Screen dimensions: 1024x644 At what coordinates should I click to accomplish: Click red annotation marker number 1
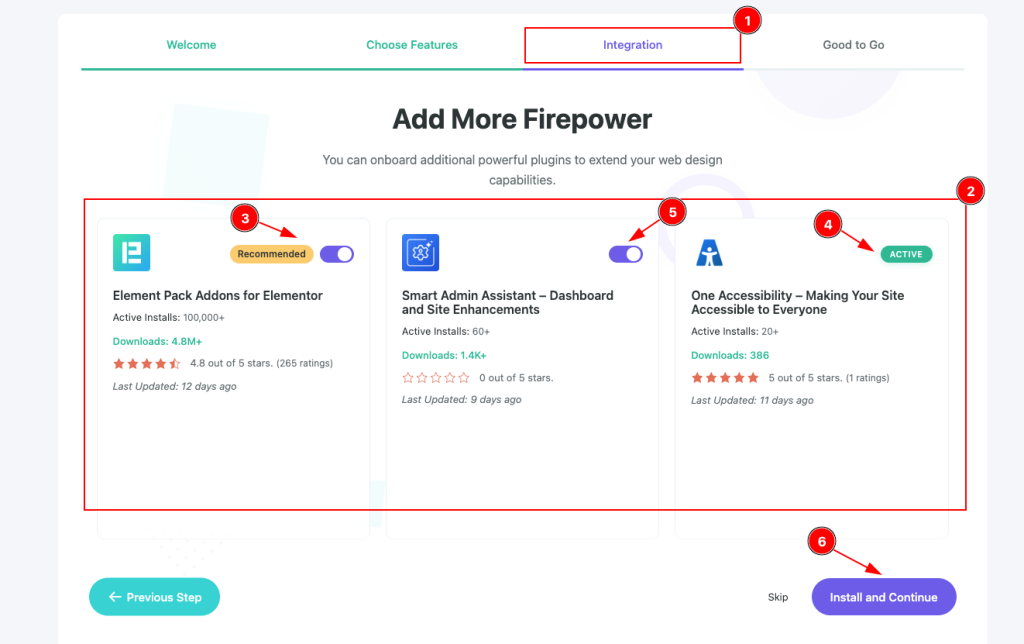[x=747, y=20]
